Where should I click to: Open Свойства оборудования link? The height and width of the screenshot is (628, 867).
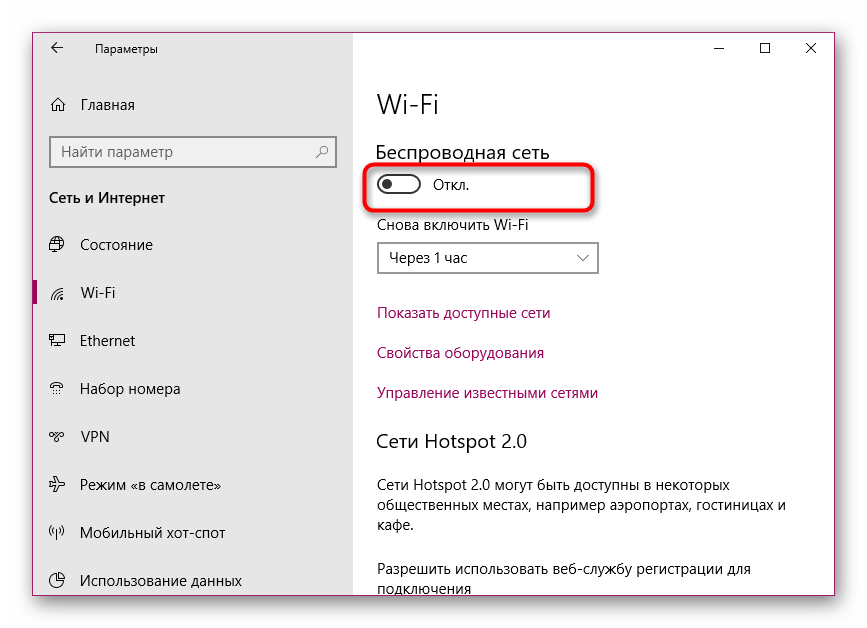click(460, 353)
